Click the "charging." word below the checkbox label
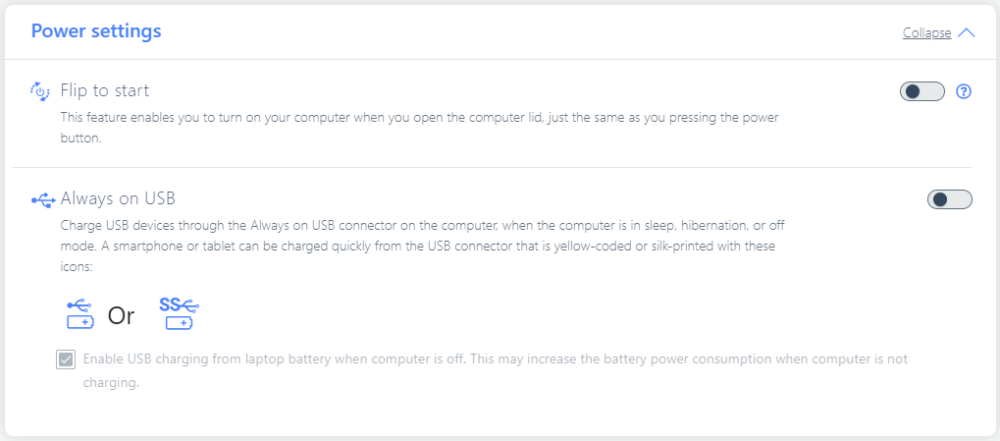Viewport: 1000px width, 441px height. click(x=111, y=382)
